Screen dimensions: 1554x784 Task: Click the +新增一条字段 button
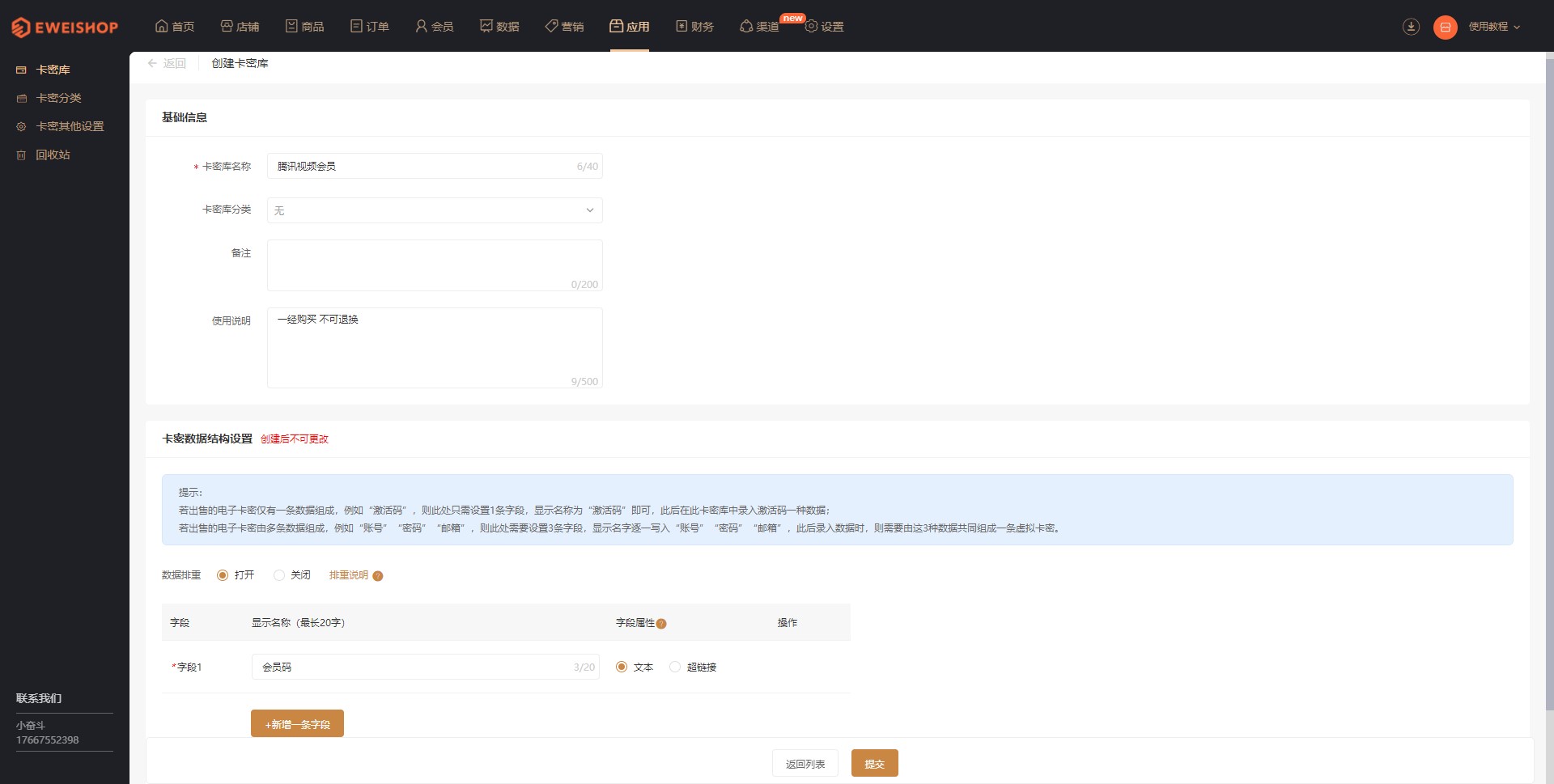(x=297, y=723)
